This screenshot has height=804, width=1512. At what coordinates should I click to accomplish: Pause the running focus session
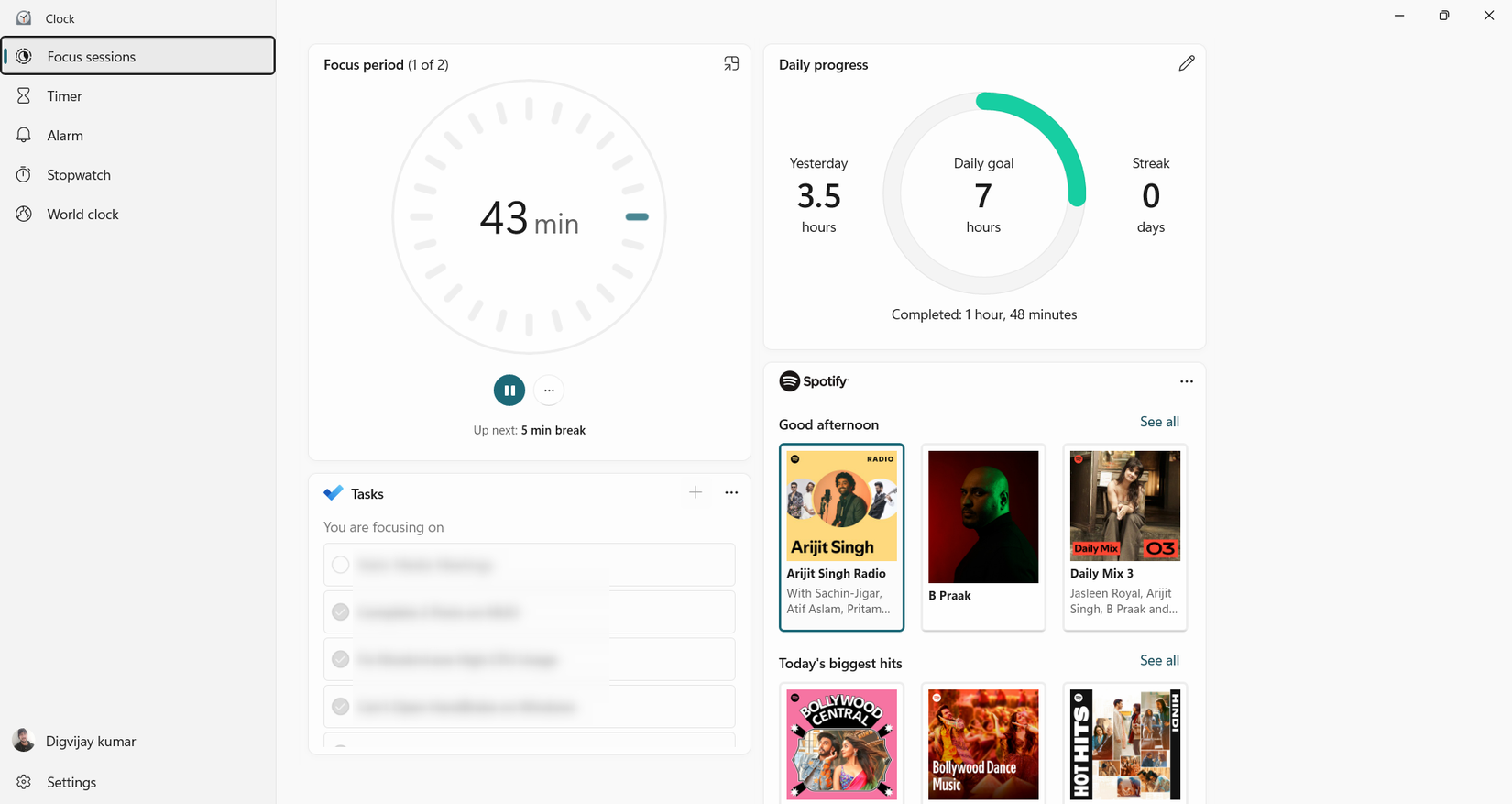pyautogui.click(x=509, y=391)
